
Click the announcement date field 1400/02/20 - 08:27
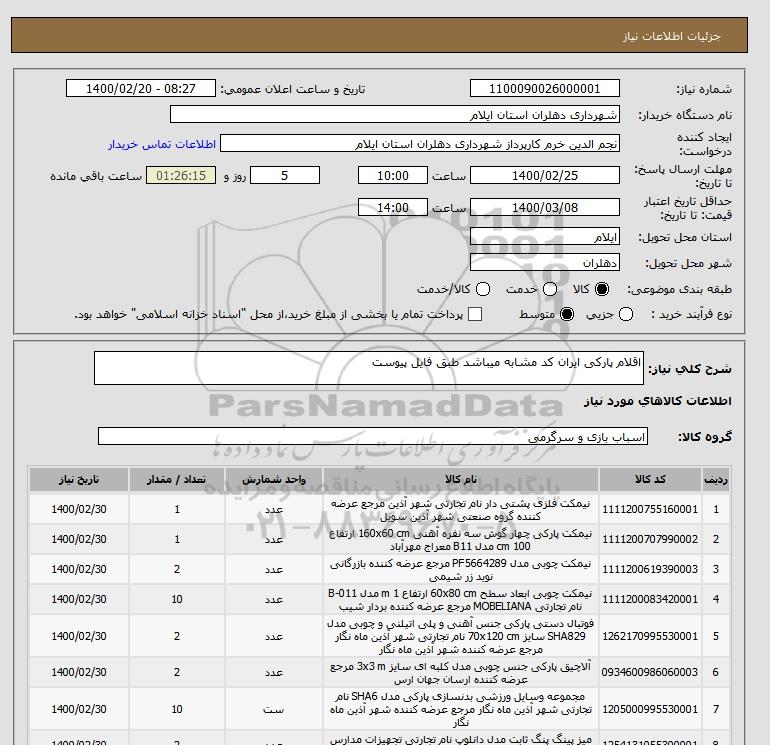[x=140, y=88]
